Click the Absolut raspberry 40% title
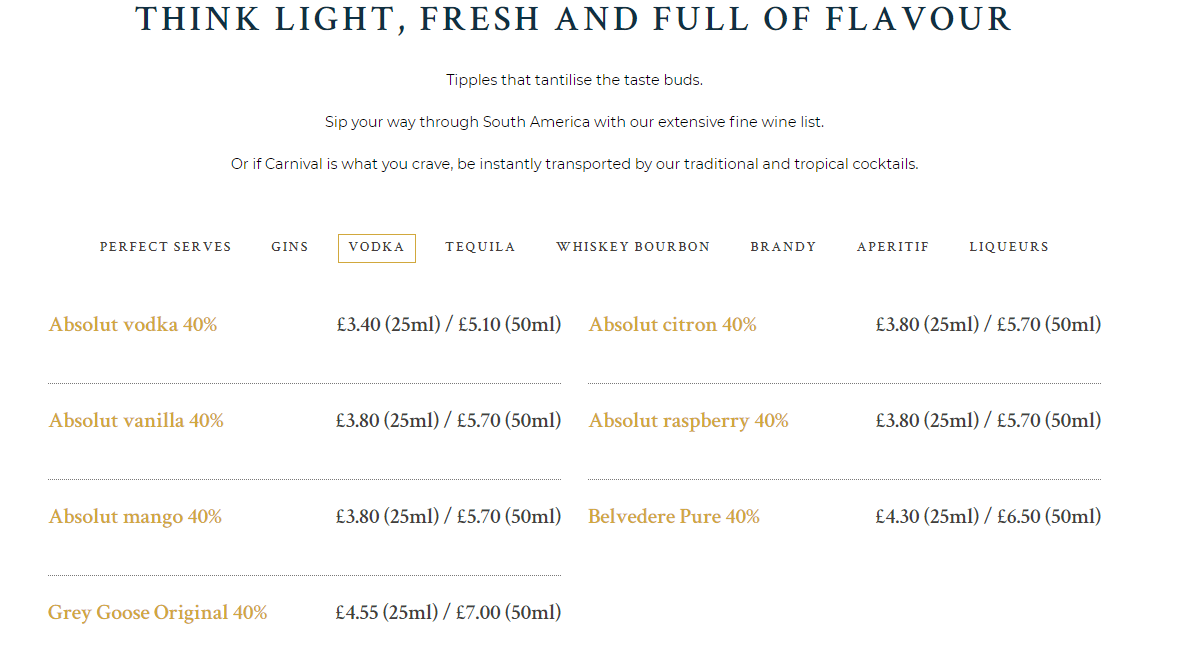This screenshot has height=671, width=1184. click(x=689, y=420)
